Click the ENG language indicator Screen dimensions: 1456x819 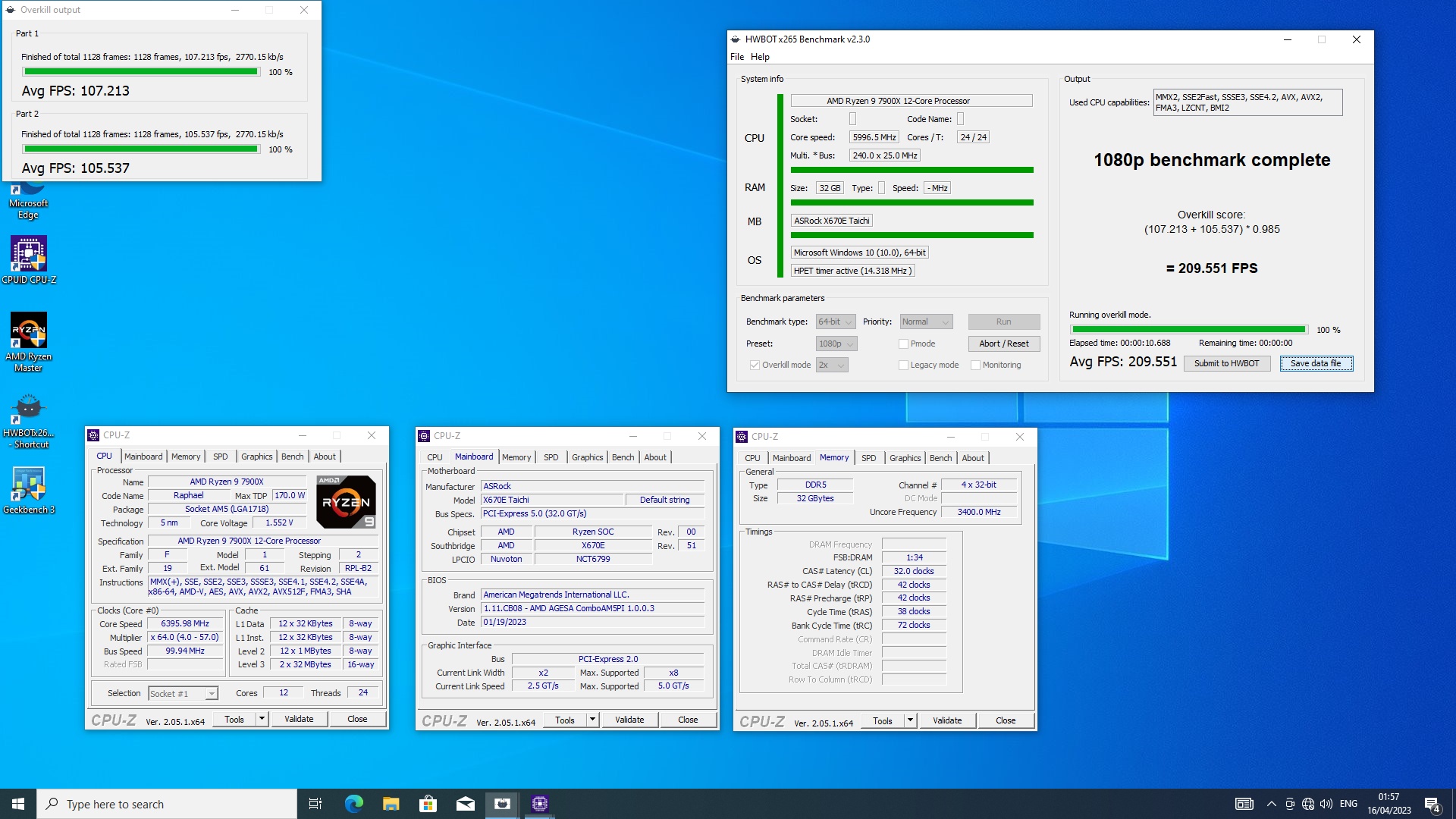point(1348,804)
